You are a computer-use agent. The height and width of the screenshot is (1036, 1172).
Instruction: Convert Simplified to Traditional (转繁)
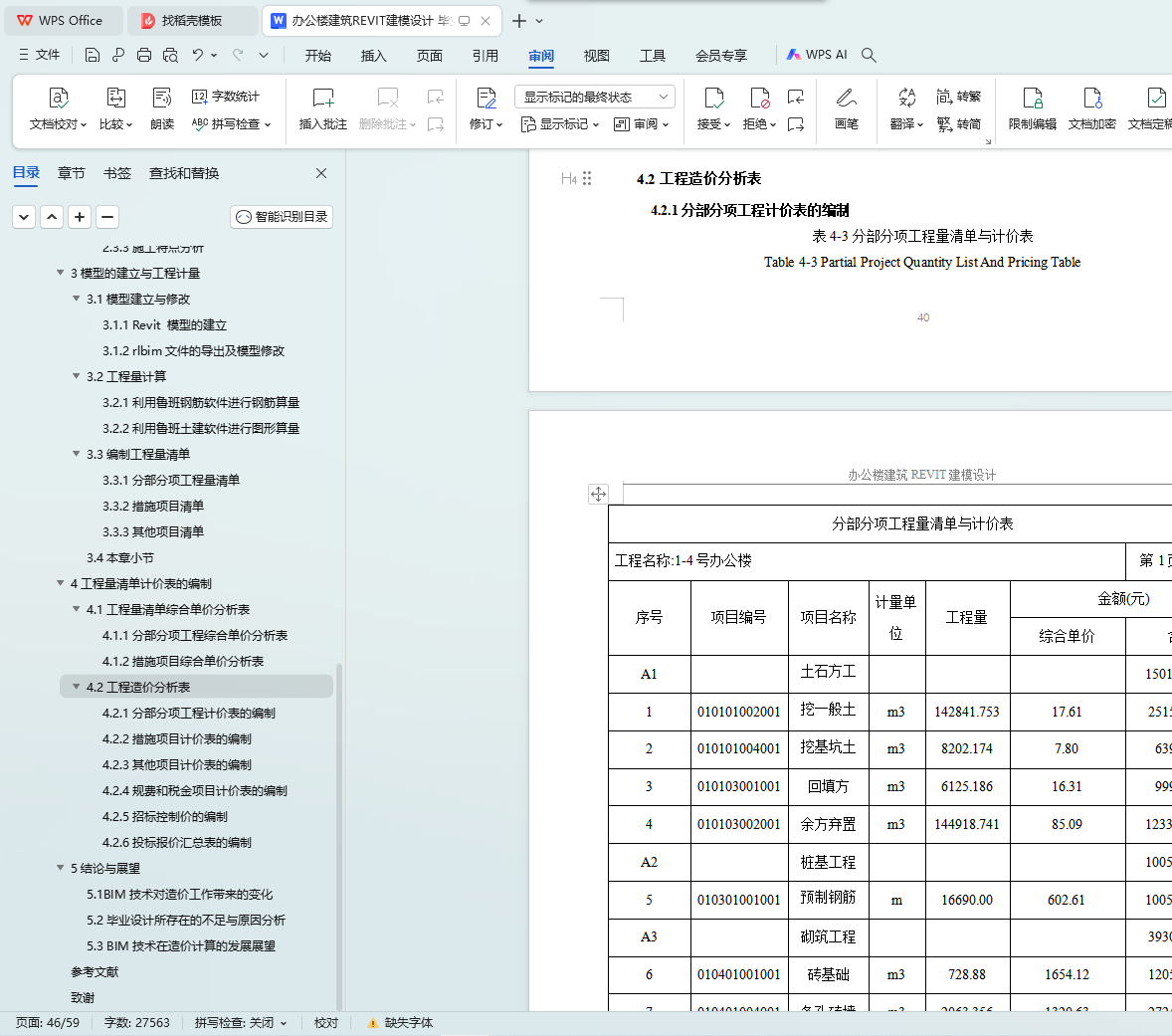[x=958, y=97]
